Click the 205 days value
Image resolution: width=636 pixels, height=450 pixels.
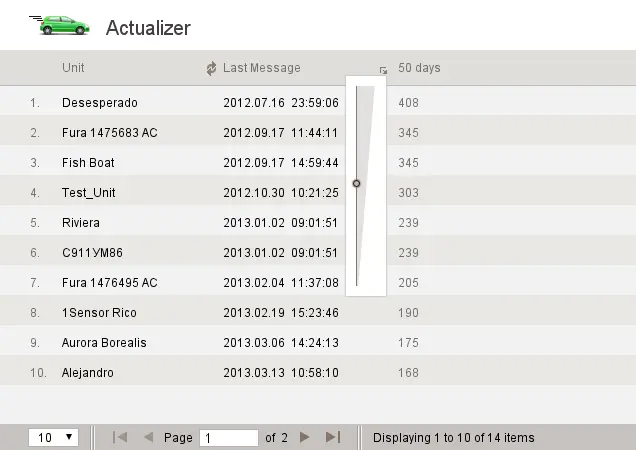[408, 283]
